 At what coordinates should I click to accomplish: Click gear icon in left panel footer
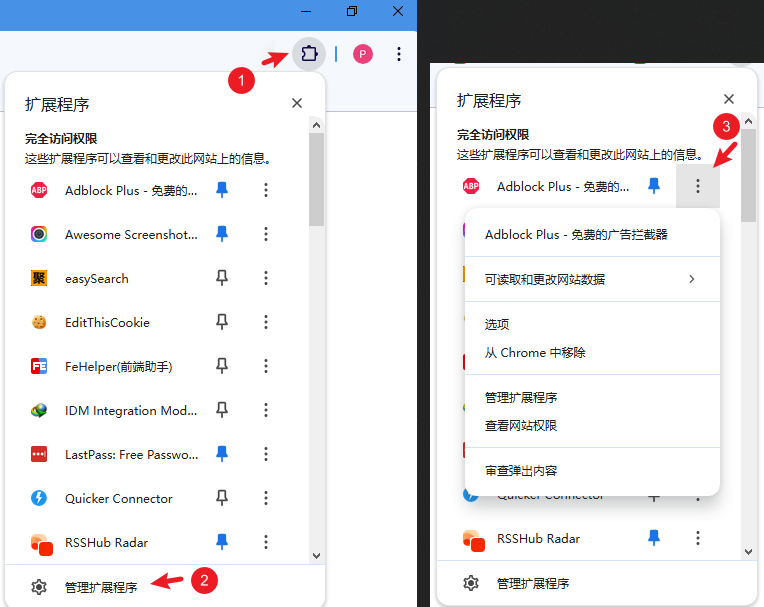point(39,587)
